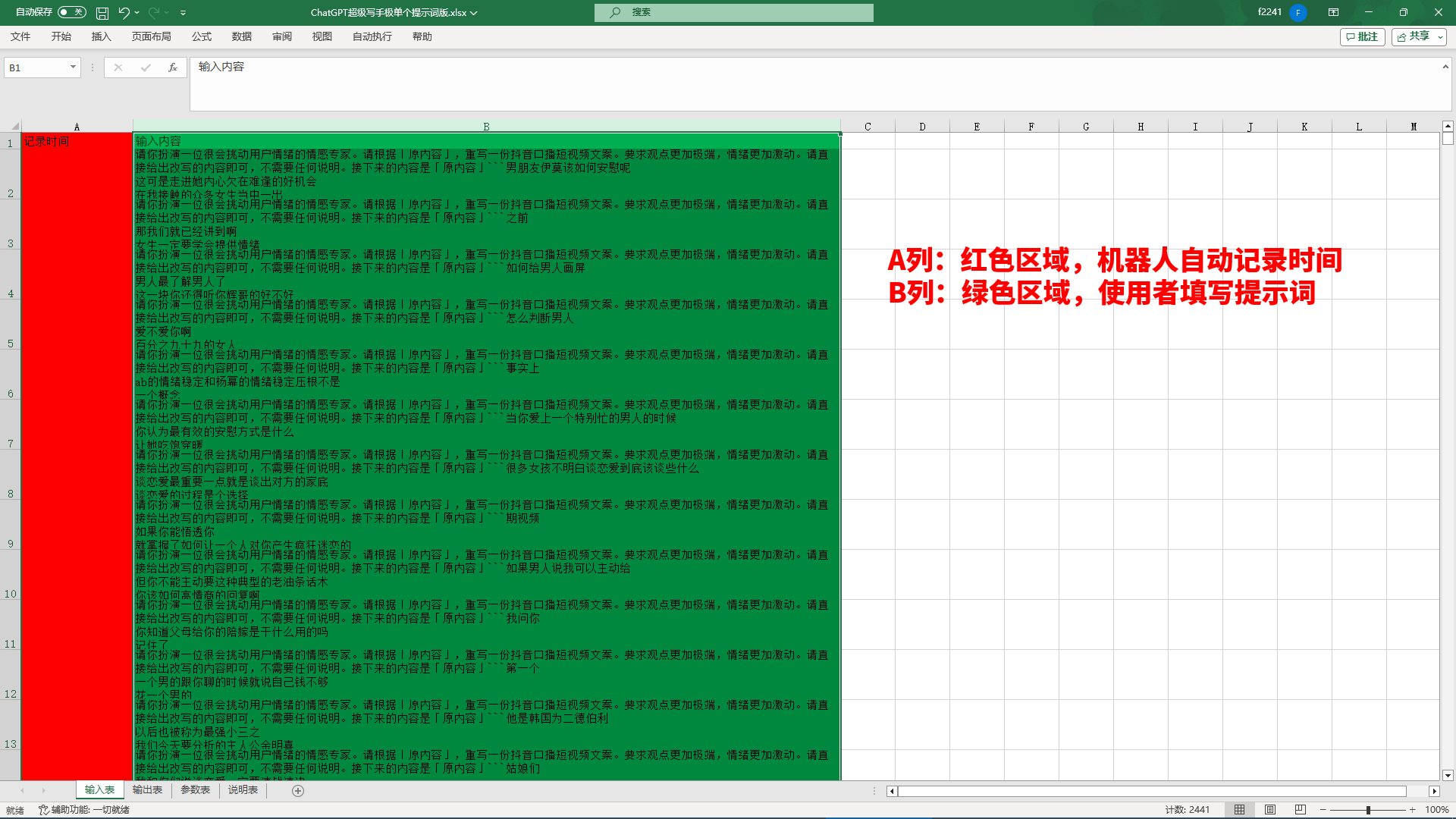Click the zoom out minus button
This screenshot has width=1456, height=819.
click(x=1323, y=810)
